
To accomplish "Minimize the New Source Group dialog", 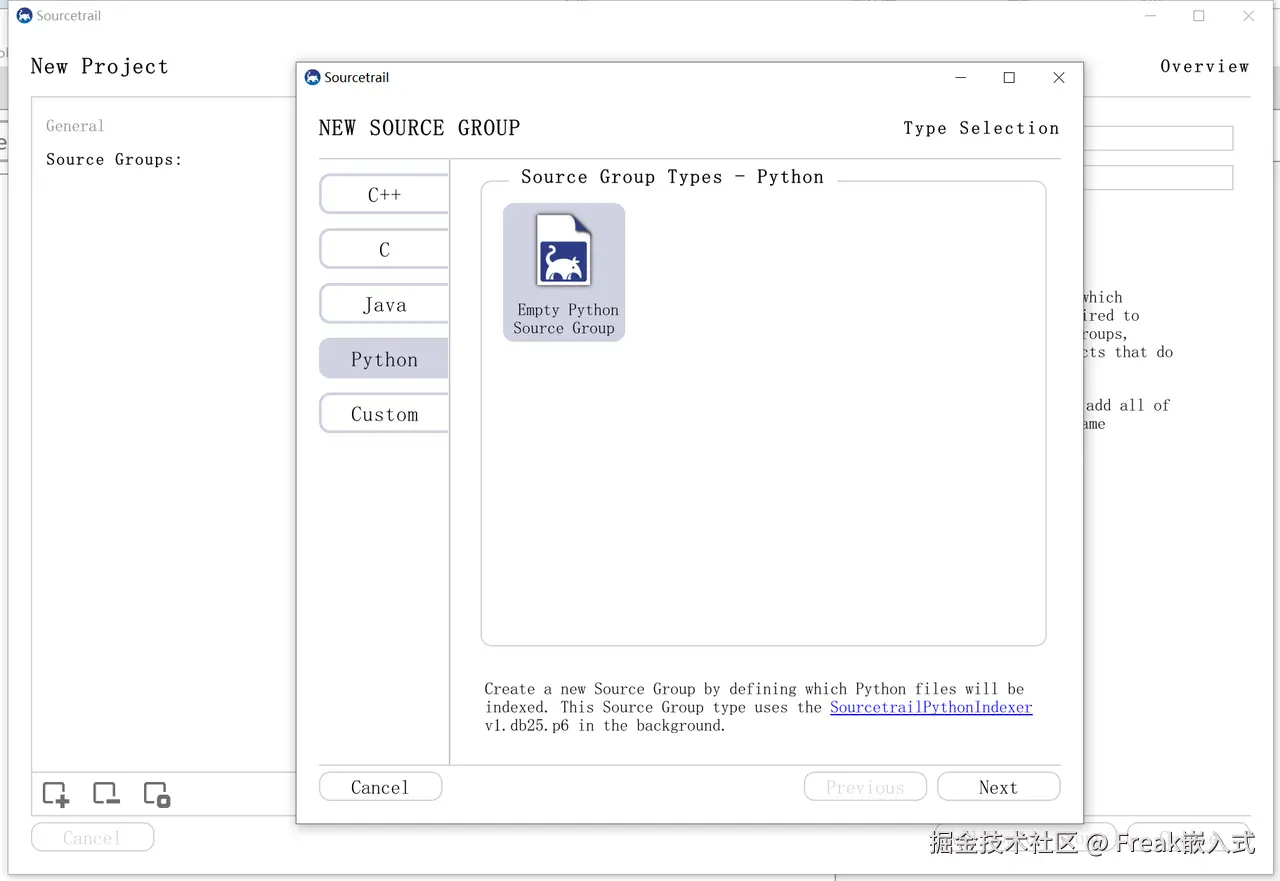I will [x=960, y=77].
